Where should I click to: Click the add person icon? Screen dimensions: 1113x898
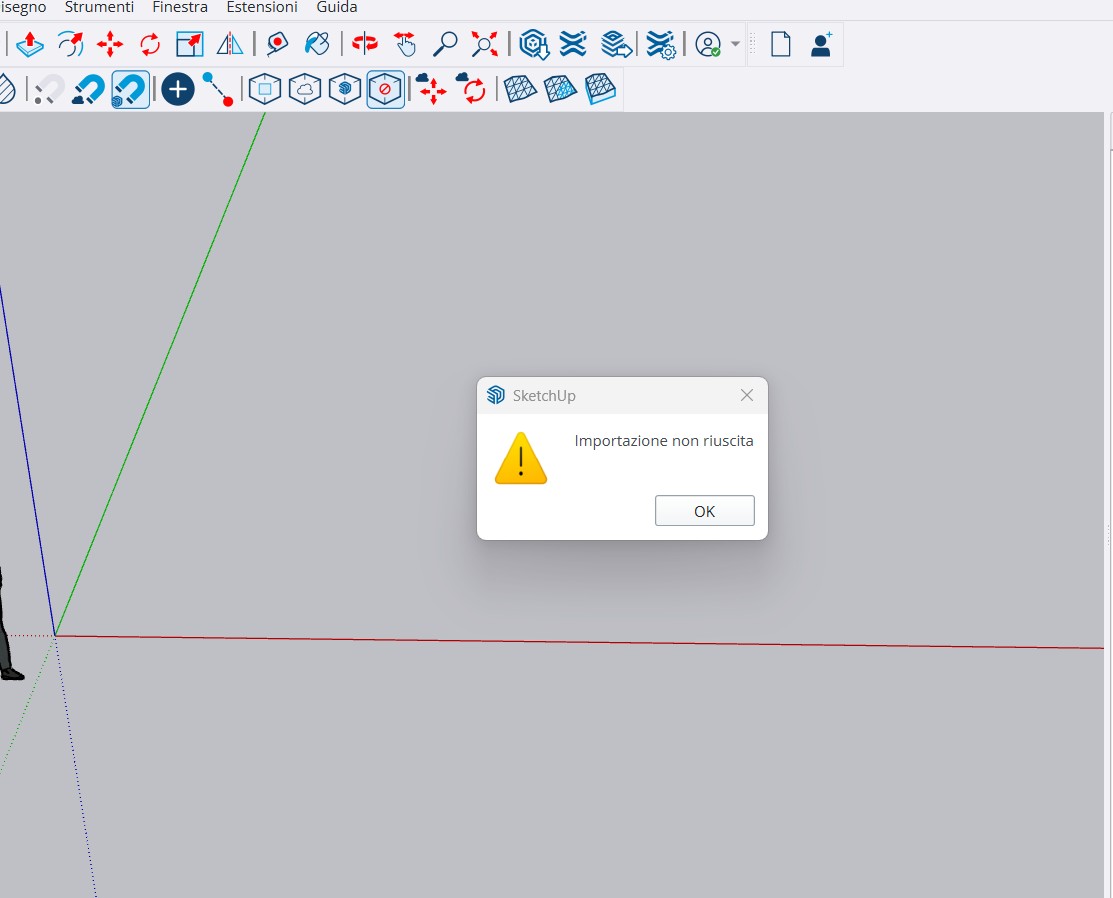click(x=821, y=44)
